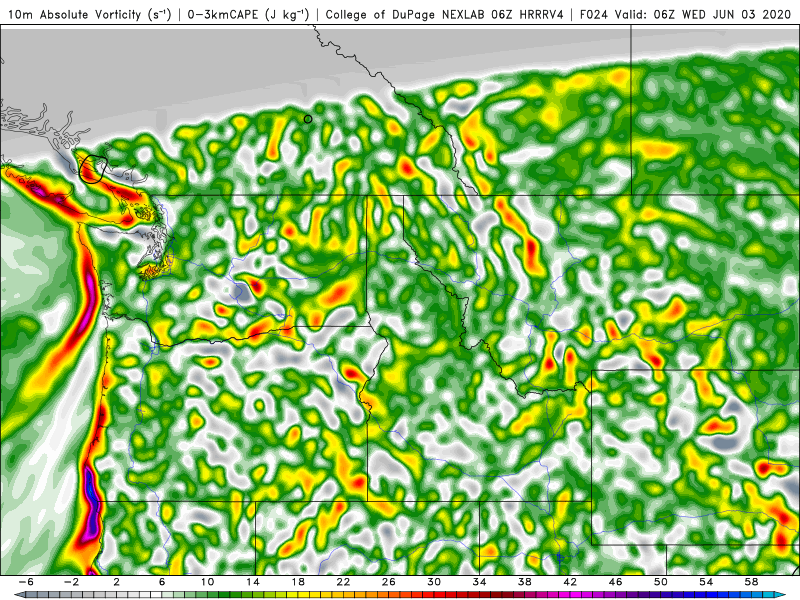800x600 pixels.
Task: Click the "F024" forecast hour label
Action: [x=594, y=14]
